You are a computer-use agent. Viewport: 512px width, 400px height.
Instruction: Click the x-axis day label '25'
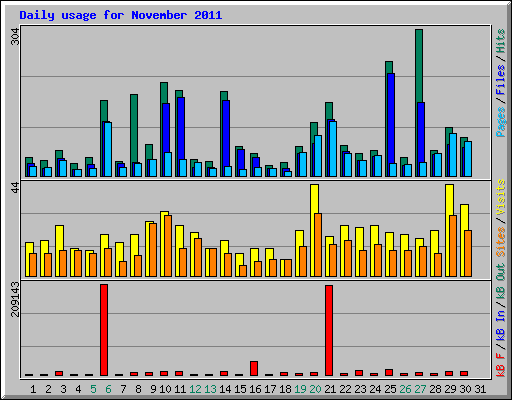390,389
